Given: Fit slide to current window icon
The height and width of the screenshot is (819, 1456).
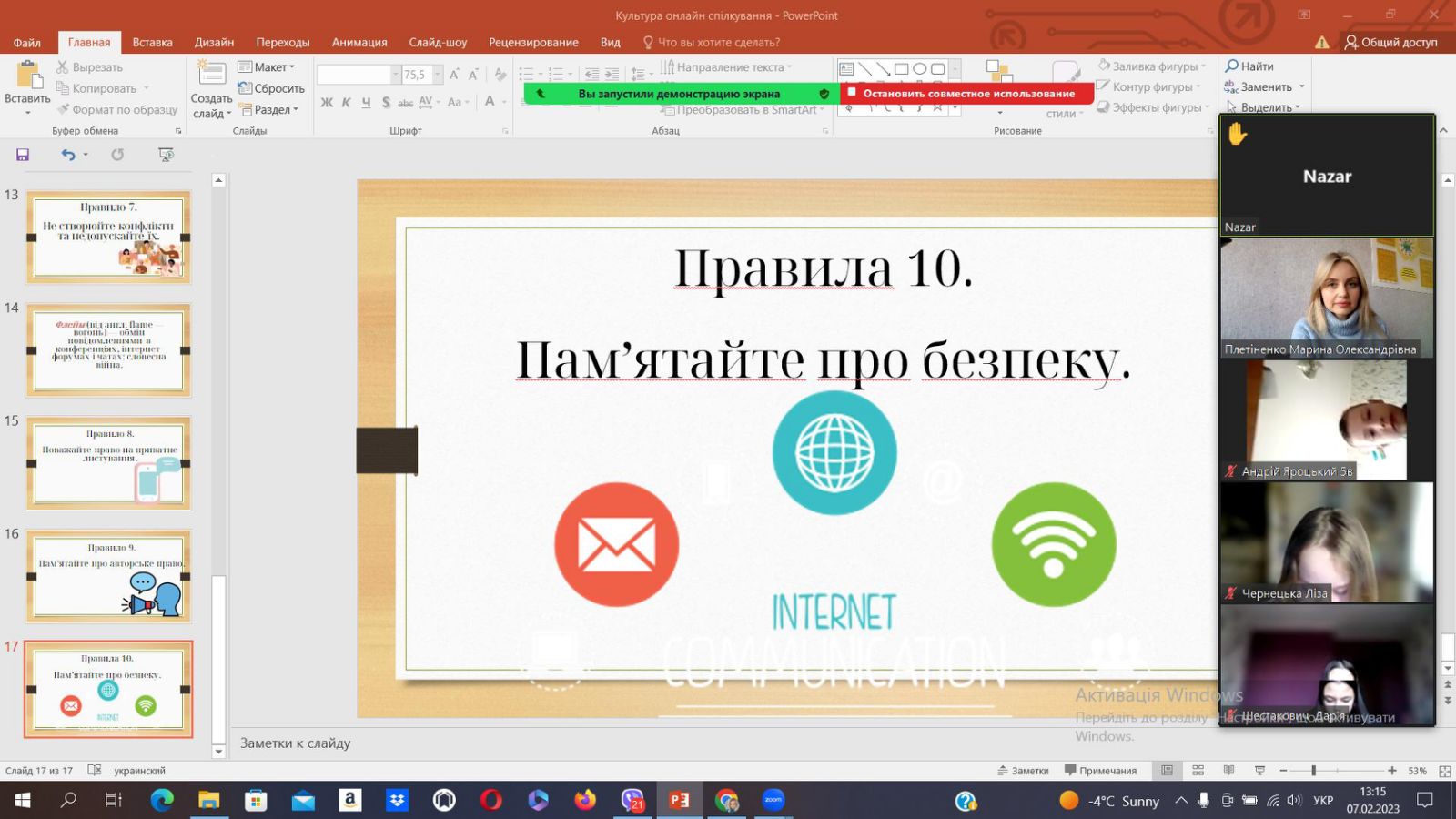Looking at the screenshot, I should (1444, 771).
